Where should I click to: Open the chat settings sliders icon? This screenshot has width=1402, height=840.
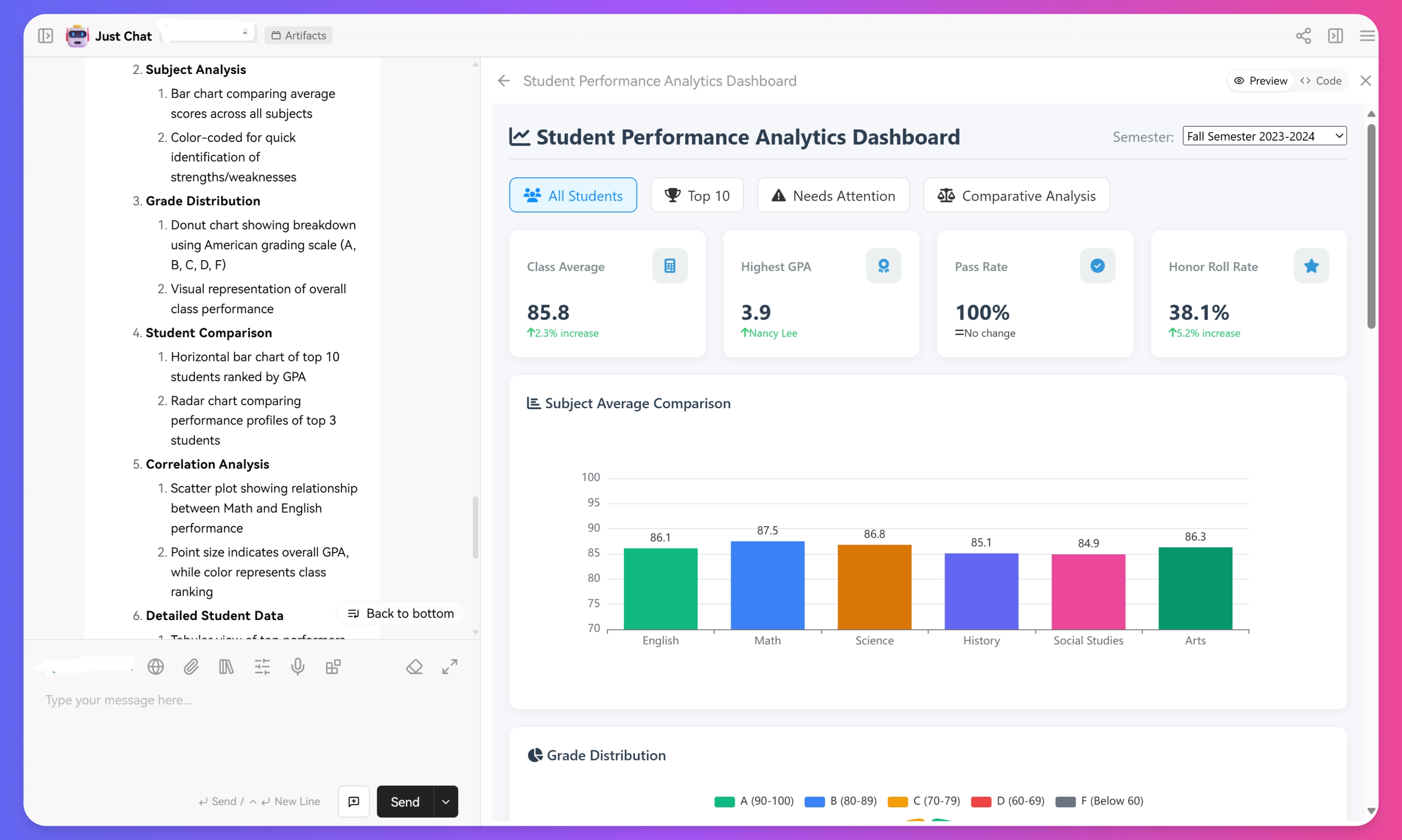point(261,667)
